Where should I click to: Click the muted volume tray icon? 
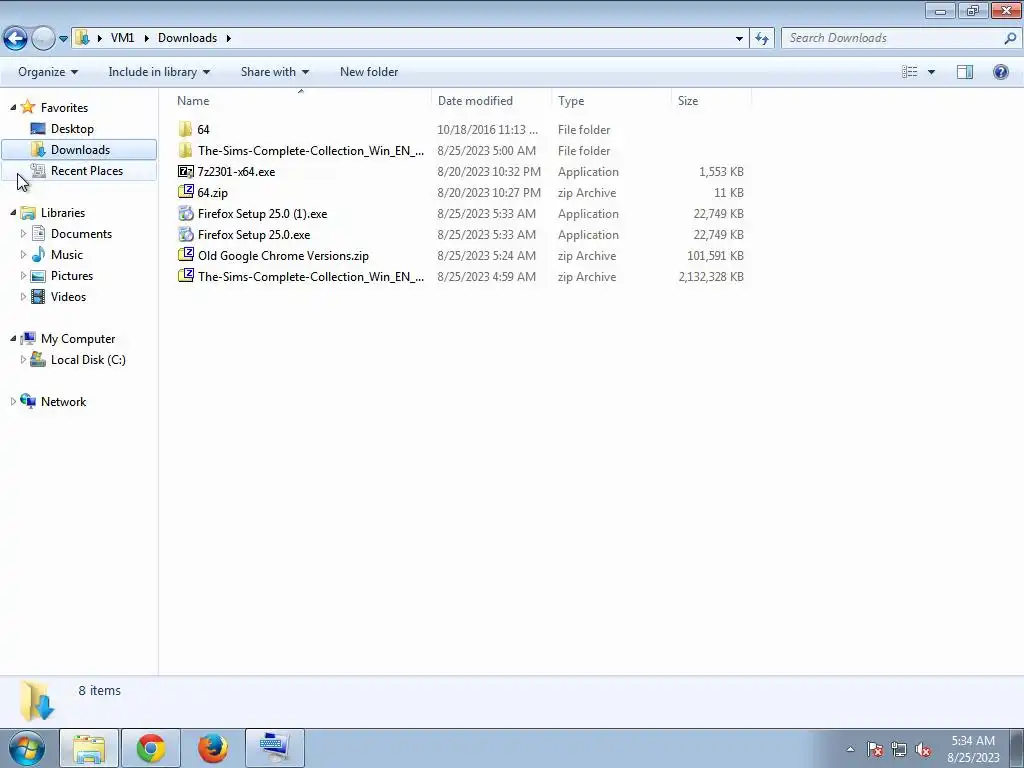[x=923, y=749]
